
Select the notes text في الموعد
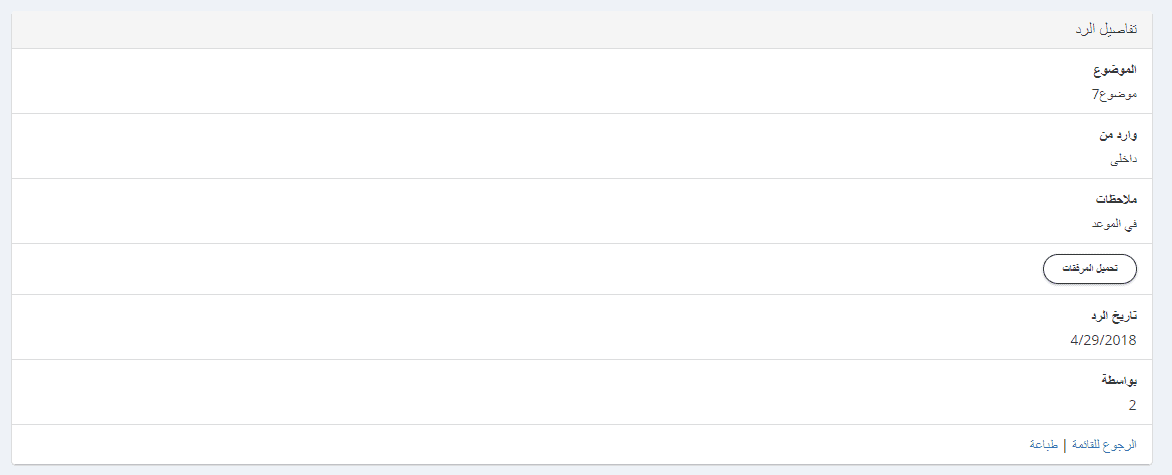pos(1114,224)
